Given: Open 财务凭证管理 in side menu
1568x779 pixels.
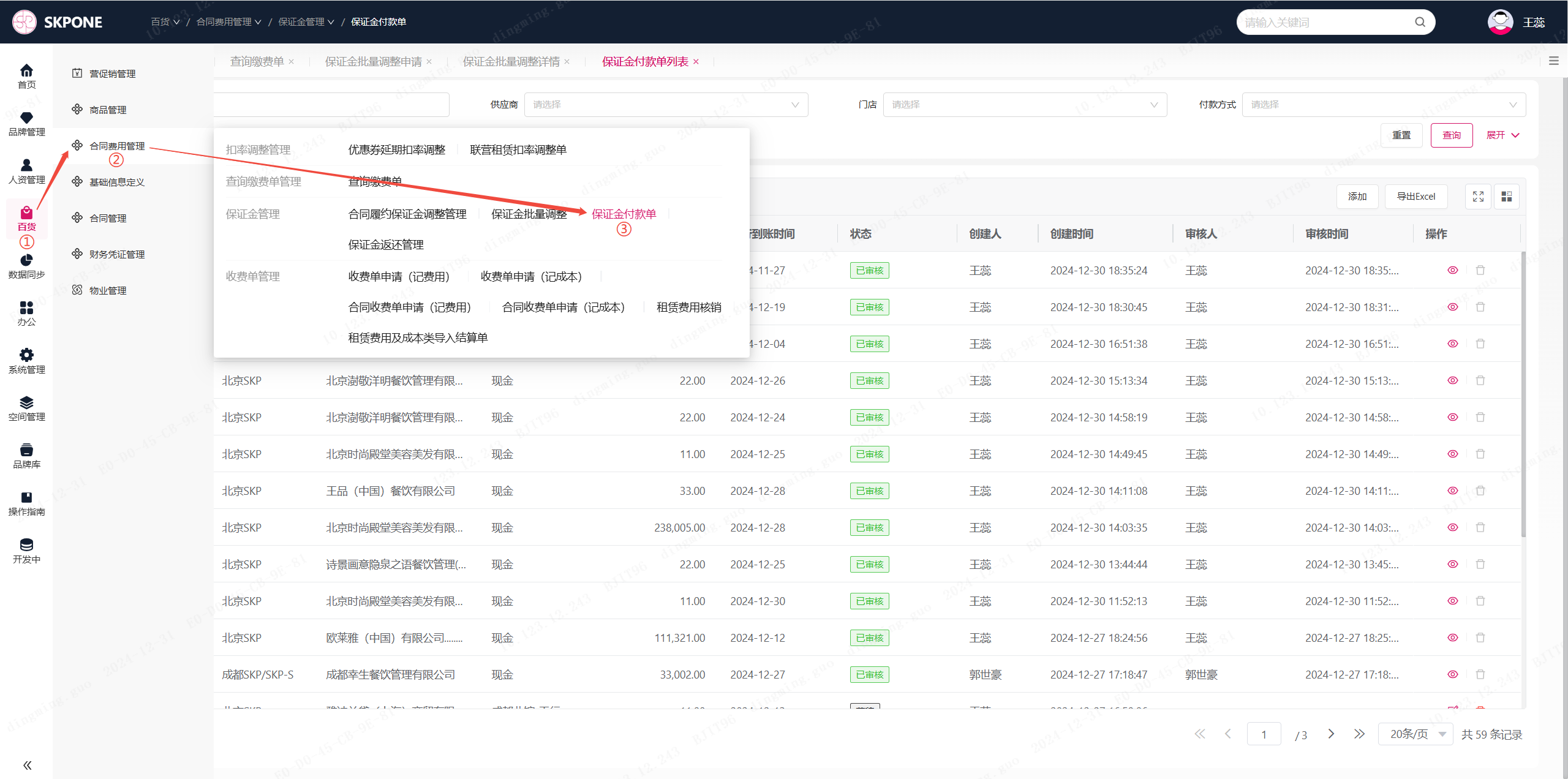Looking at the screenshot, I should tap(117, 254).
